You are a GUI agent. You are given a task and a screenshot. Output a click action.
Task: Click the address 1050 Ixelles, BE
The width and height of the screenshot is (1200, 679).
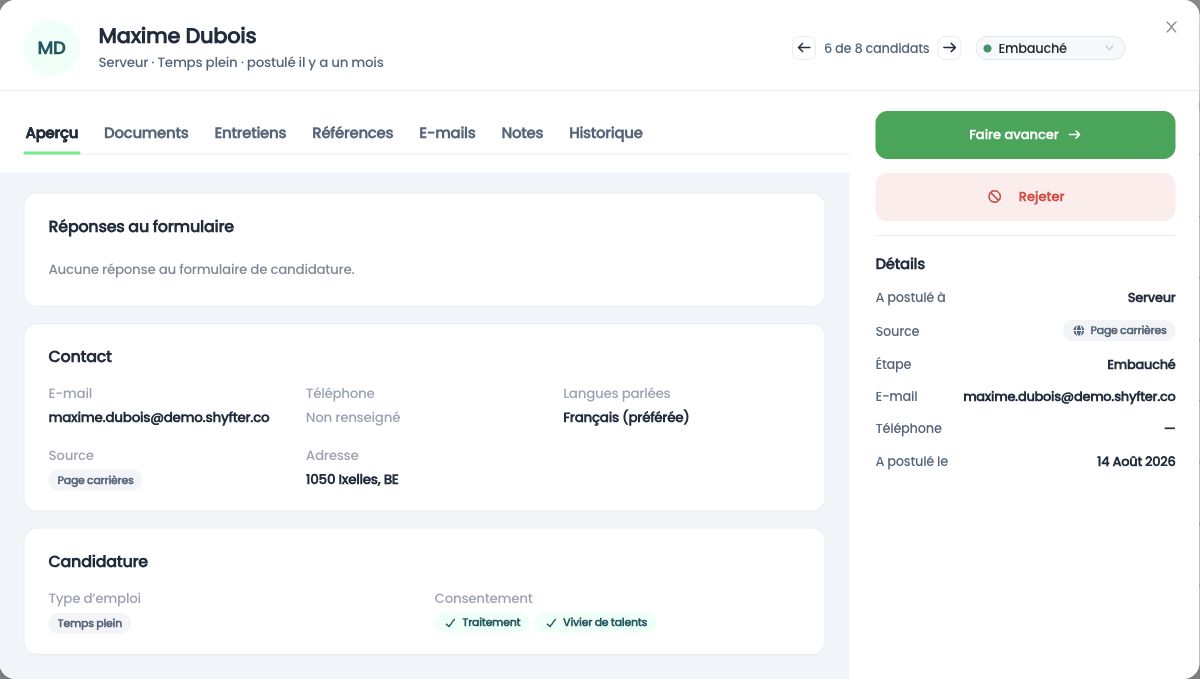point(352,480)
